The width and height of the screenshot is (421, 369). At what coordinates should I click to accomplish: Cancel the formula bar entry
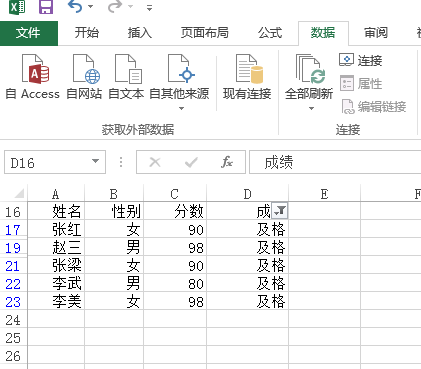point(155,162)
